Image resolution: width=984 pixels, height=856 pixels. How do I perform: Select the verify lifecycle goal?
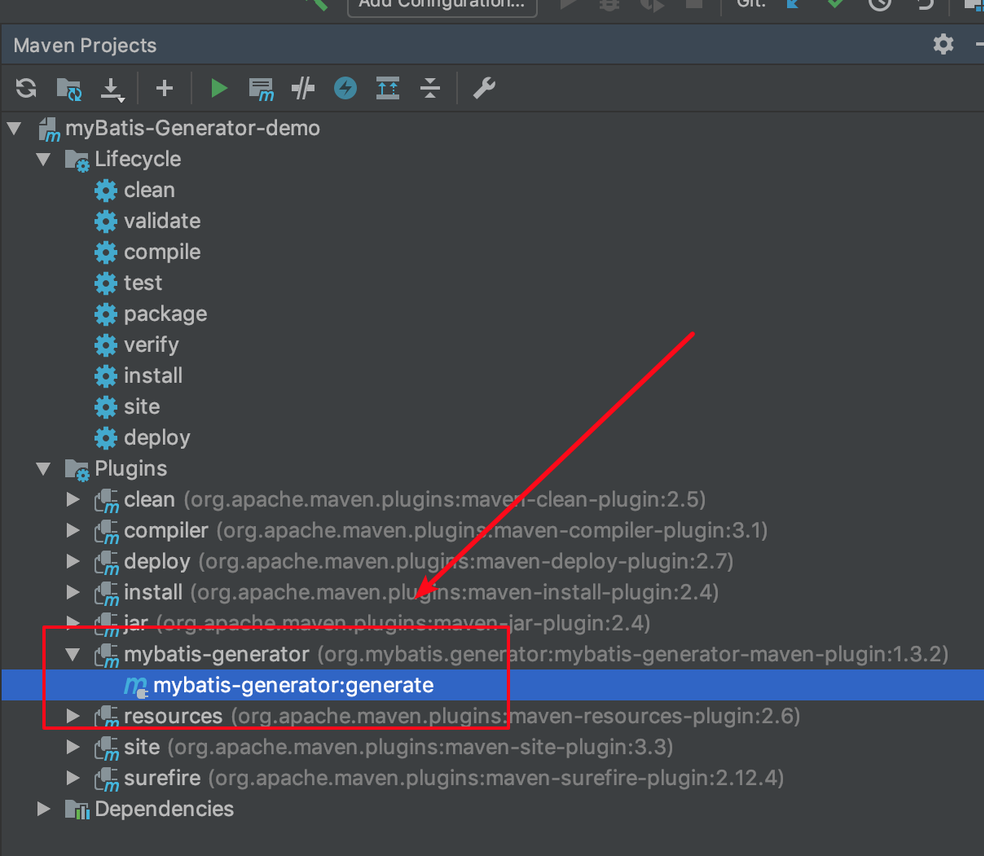pos(151,345)
